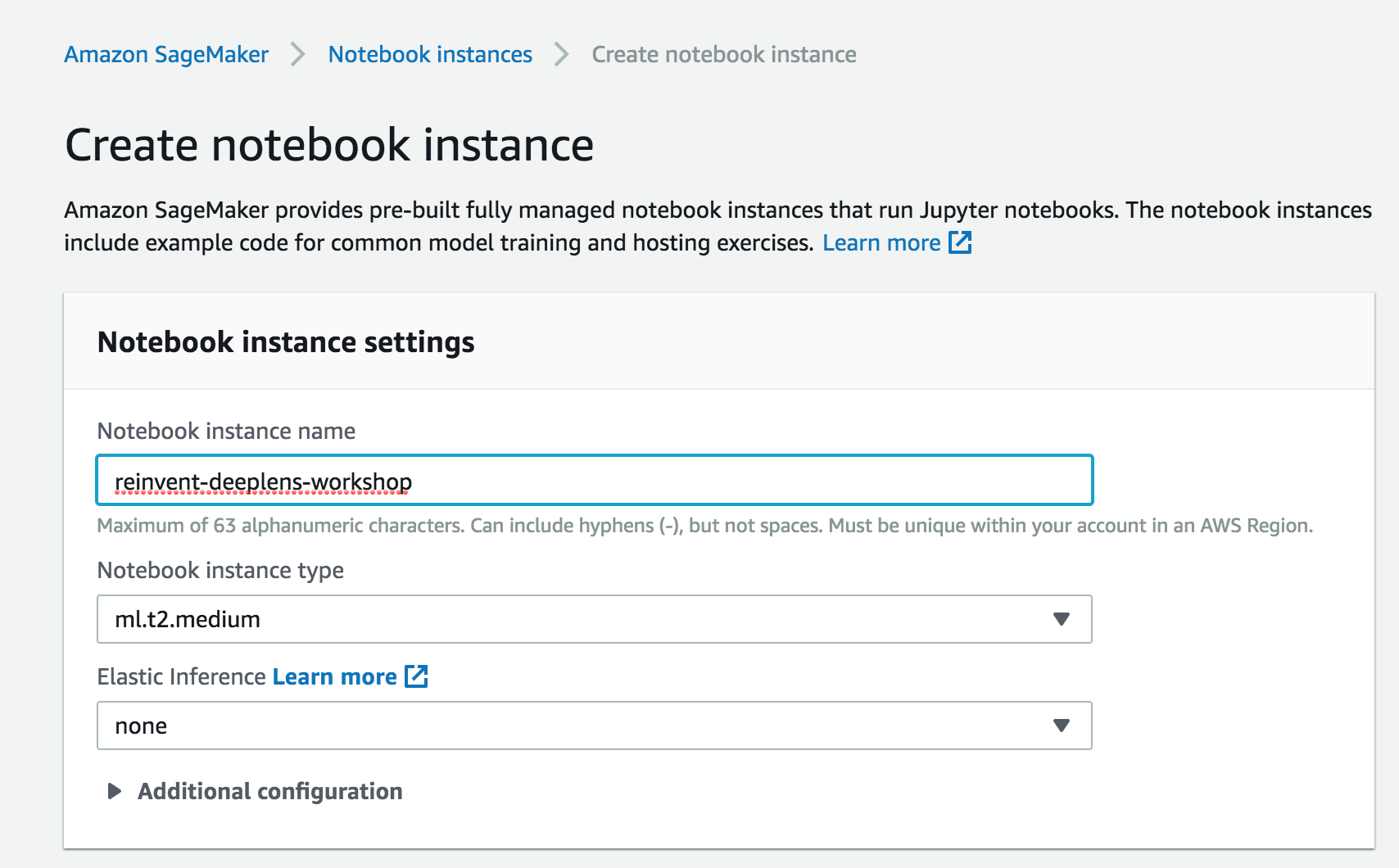Click external link icon beside Elastic Inference
This screenshot has height=868, width=1399.
click(x=417, y=676)
